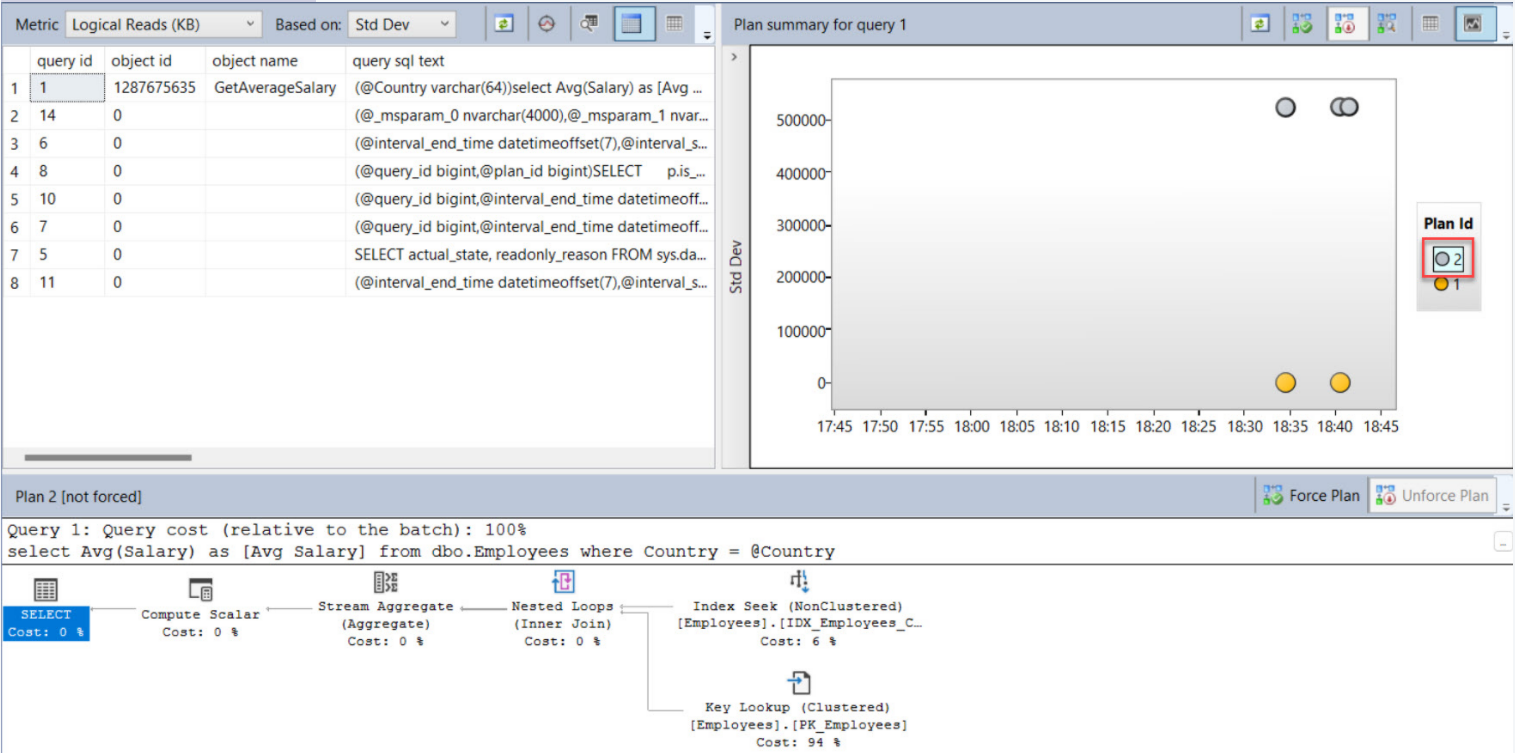The height and width of the screenshot is (753, 1515).
Task: Click the GetAverageSalary object name cell
Action: (x=275, y=88)
